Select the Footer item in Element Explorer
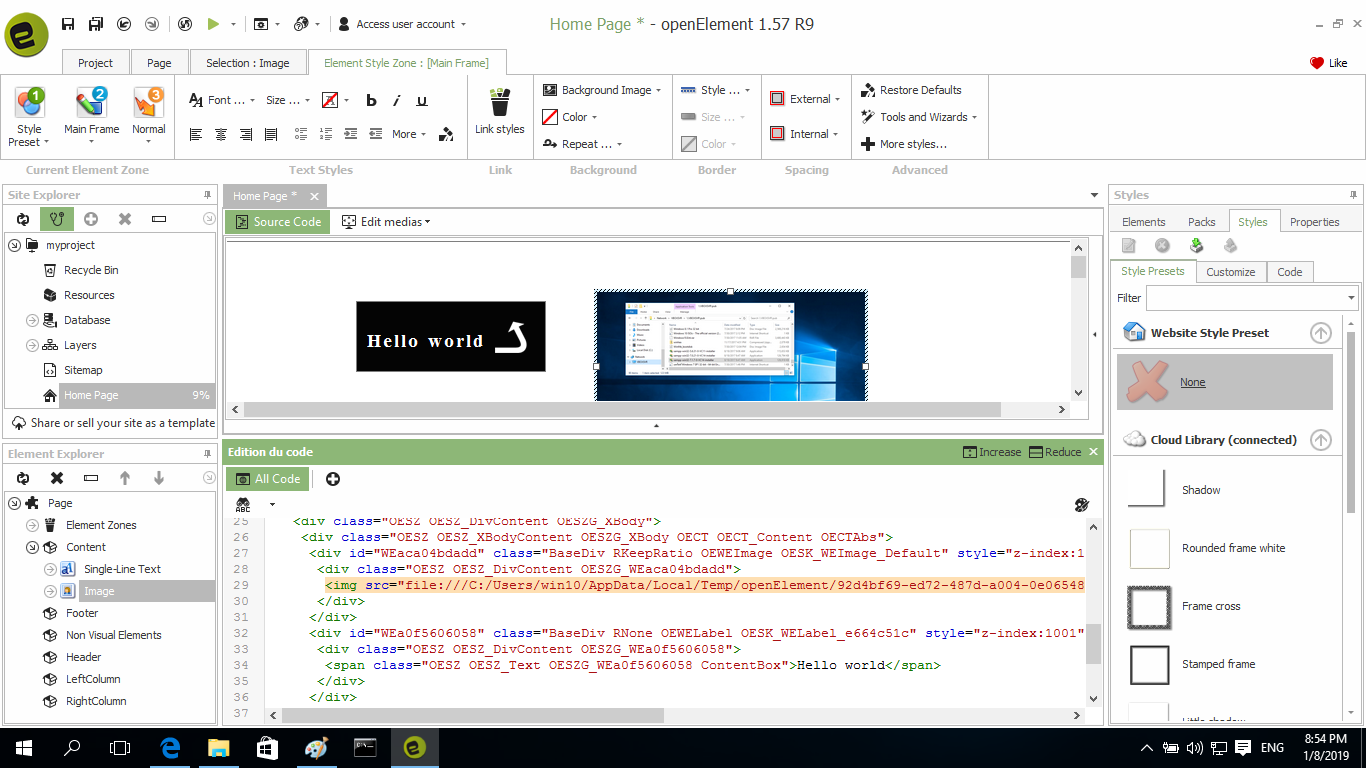The width and height of the screenshot is (1366, 768). point(82,613)
